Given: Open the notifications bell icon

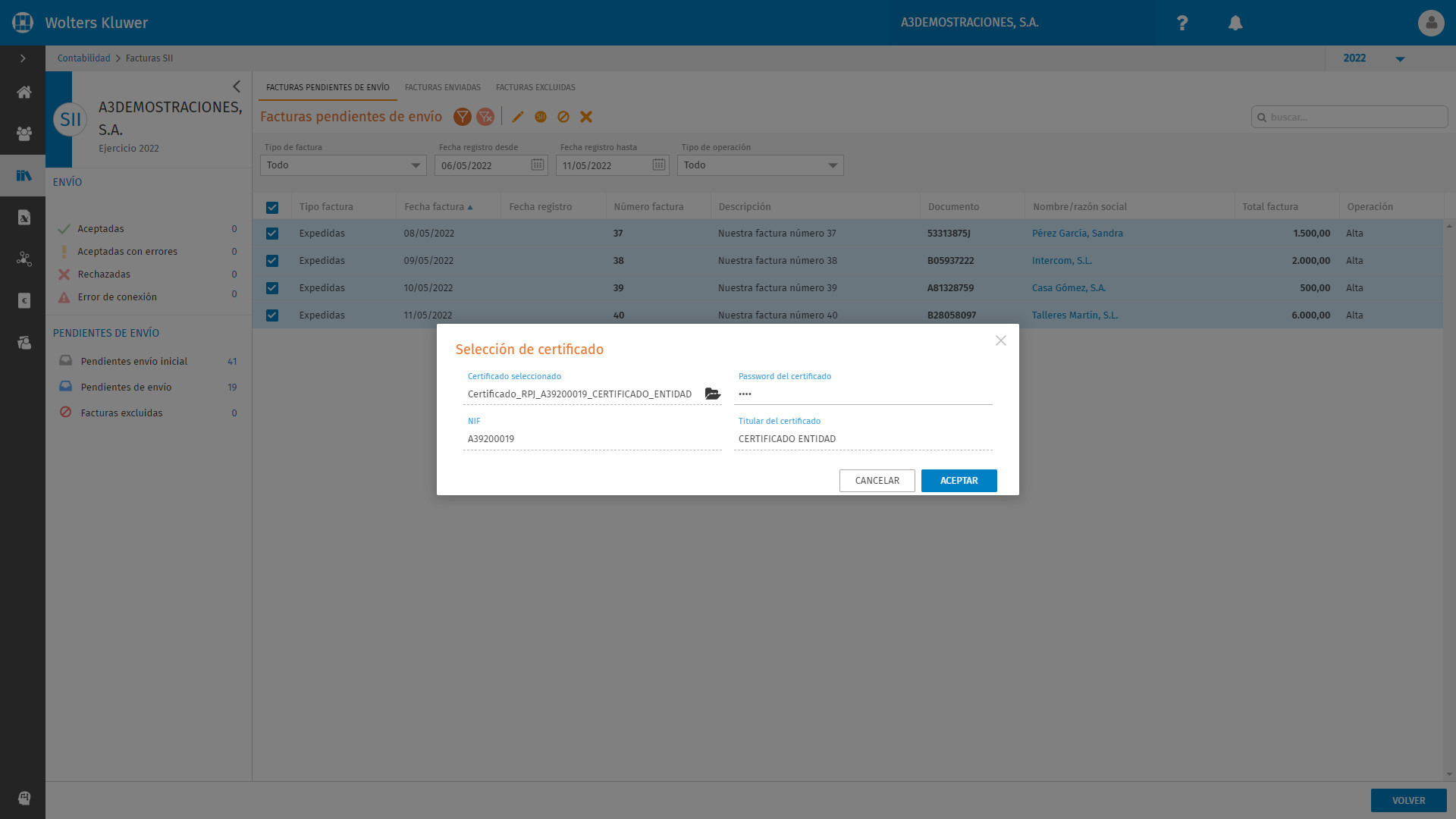Looking at the screenshot, I should click(1235, 23).
